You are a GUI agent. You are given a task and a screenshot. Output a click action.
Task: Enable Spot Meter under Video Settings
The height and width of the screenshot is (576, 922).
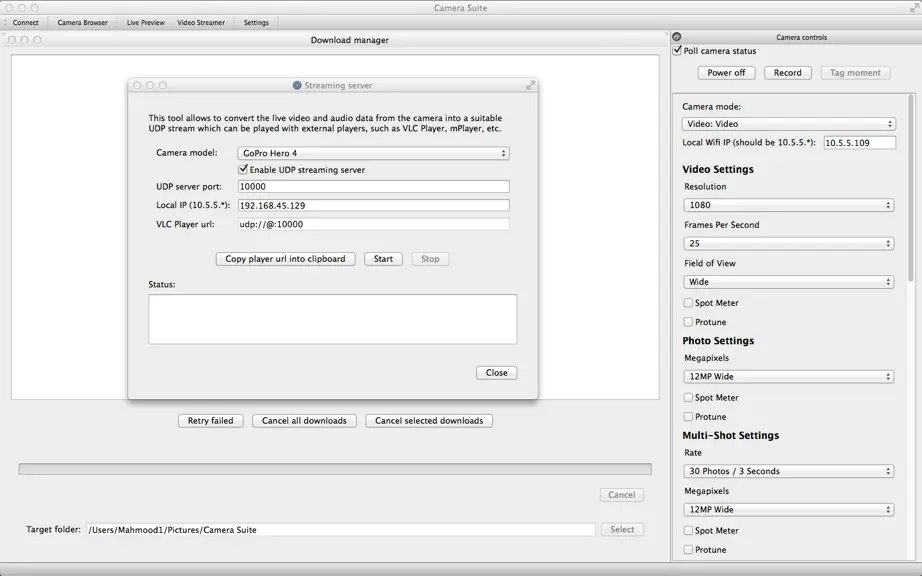click(x=688, y=303)
